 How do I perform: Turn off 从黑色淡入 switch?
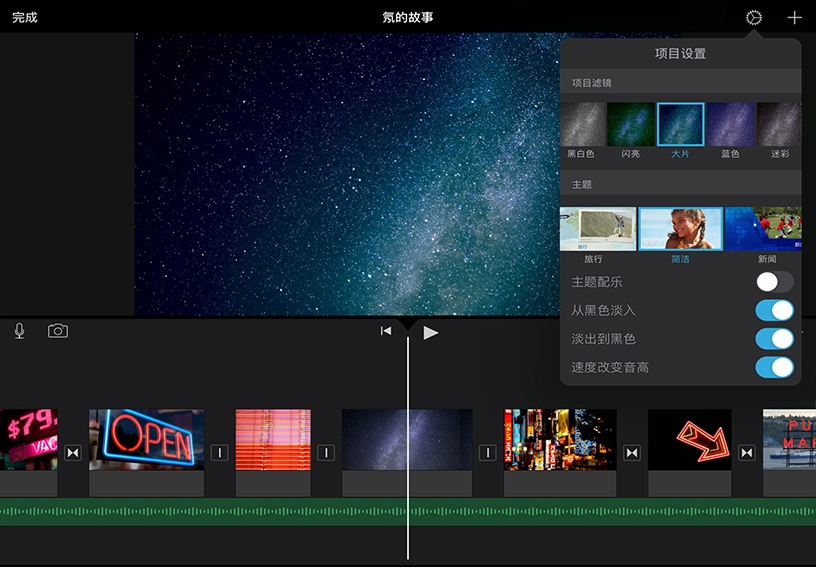coord(774,310)
